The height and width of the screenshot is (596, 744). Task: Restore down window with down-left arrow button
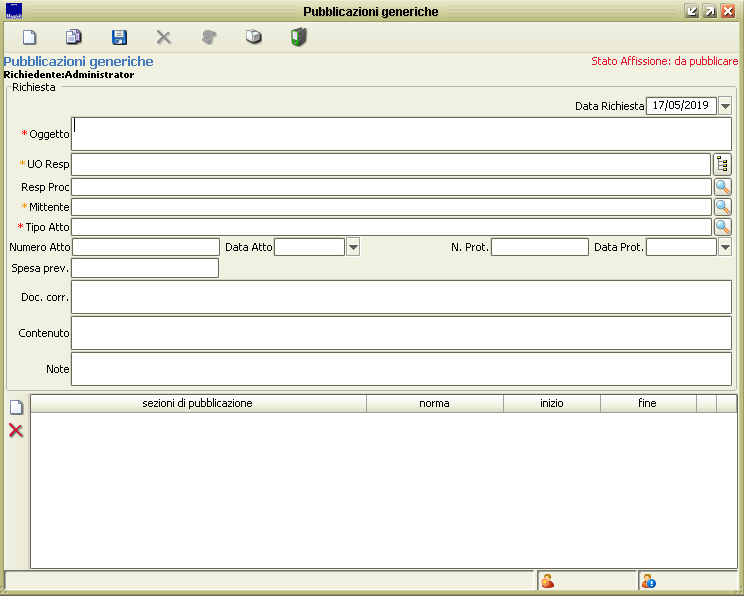(x=692, y=11)
